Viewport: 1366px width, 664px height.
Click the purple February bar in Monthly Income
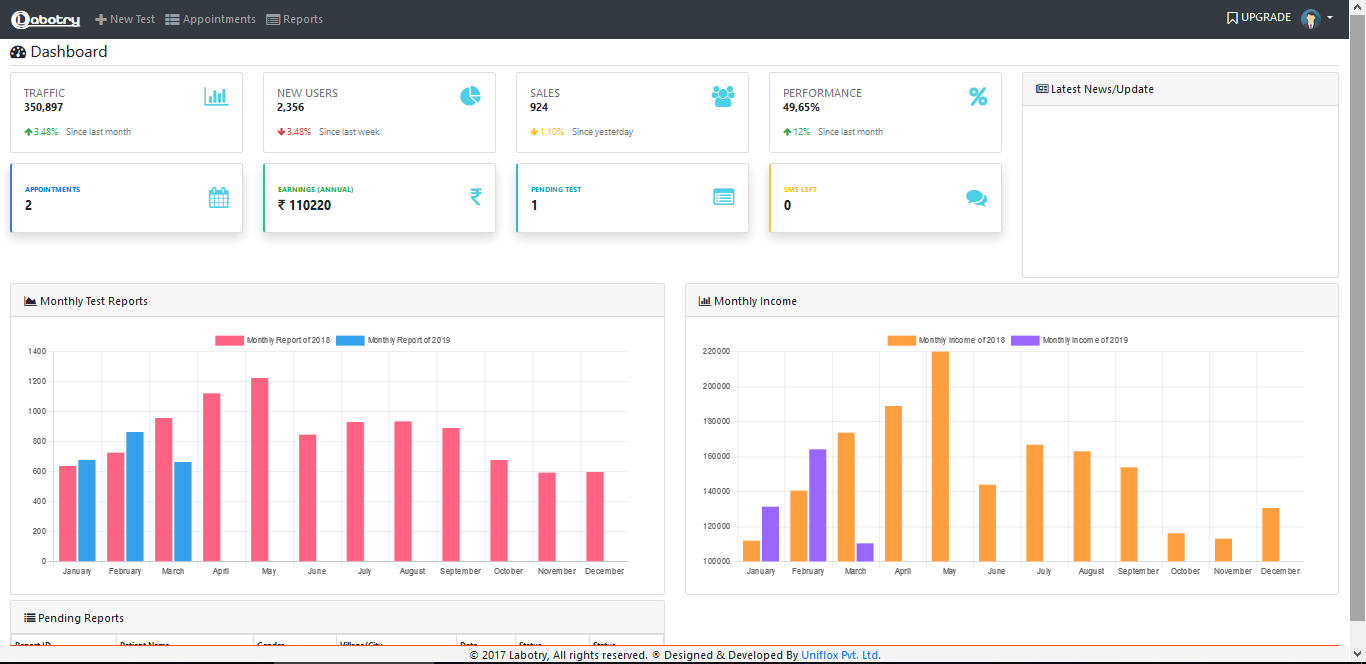pos(818,505)
